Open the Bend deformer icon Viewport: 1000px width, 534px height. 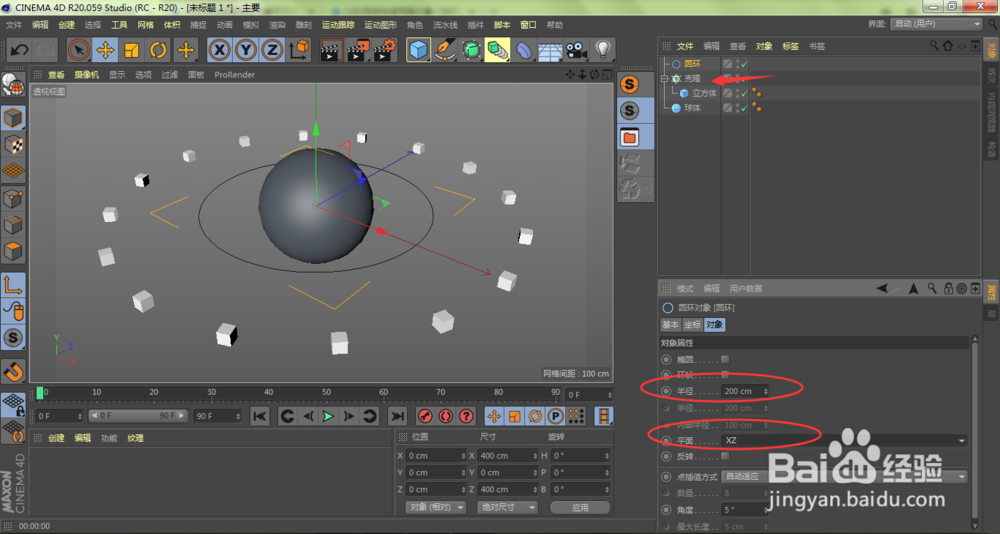(524, 50)
